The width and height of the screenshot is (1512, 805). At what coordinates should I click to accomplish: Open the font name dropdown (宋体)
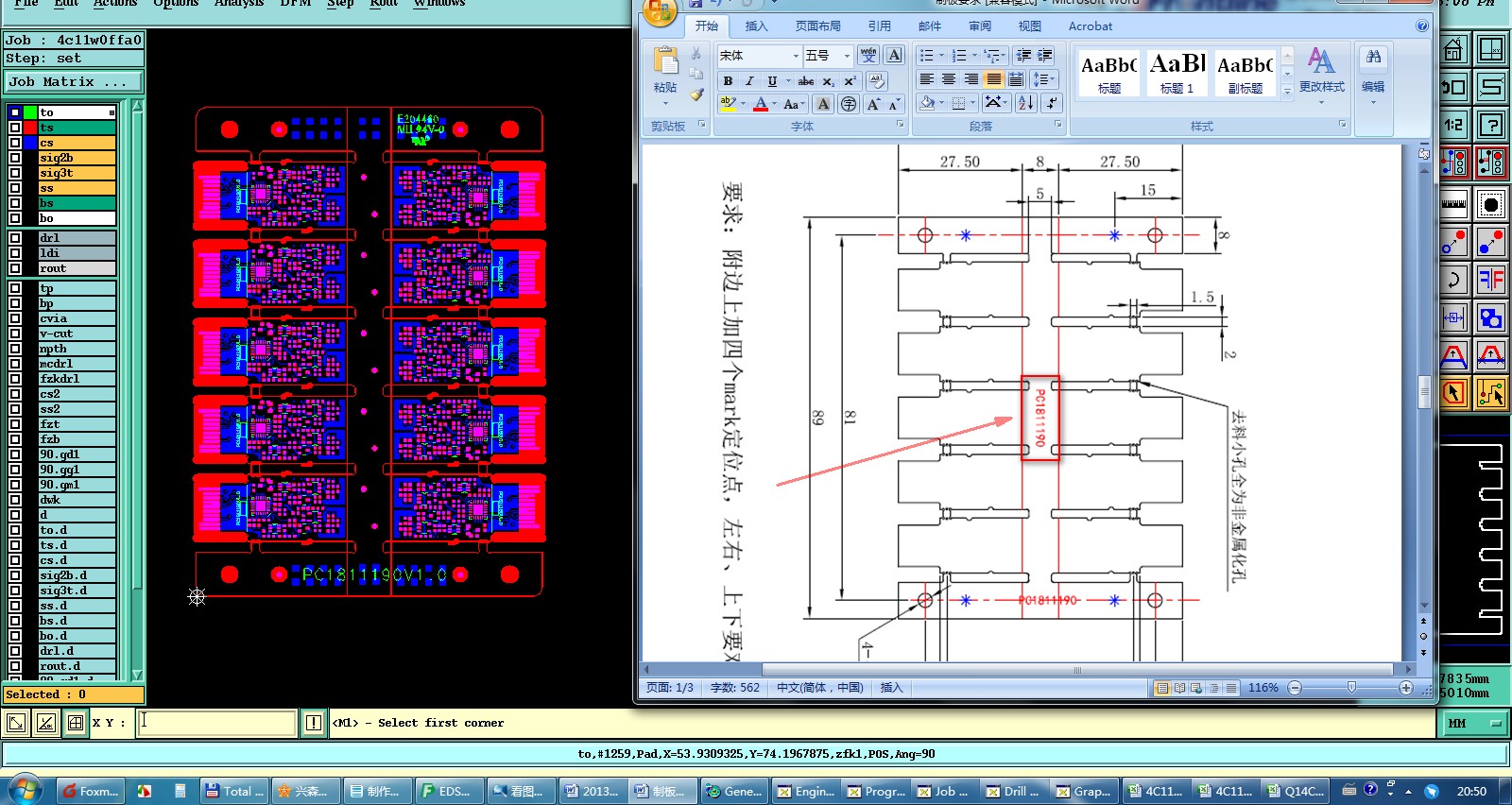pyautogui.click(x=794, y=56)
